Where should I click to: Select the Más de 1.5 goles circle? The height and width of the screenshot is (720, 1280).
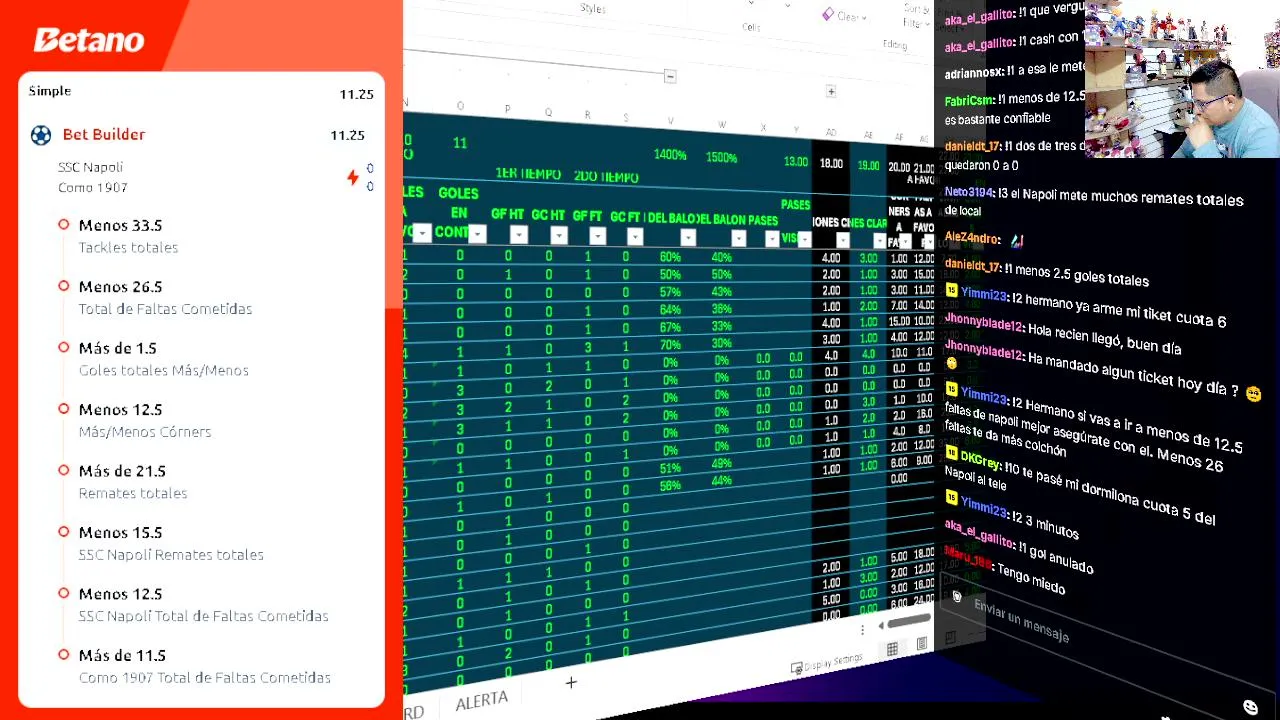click(64, 348)
